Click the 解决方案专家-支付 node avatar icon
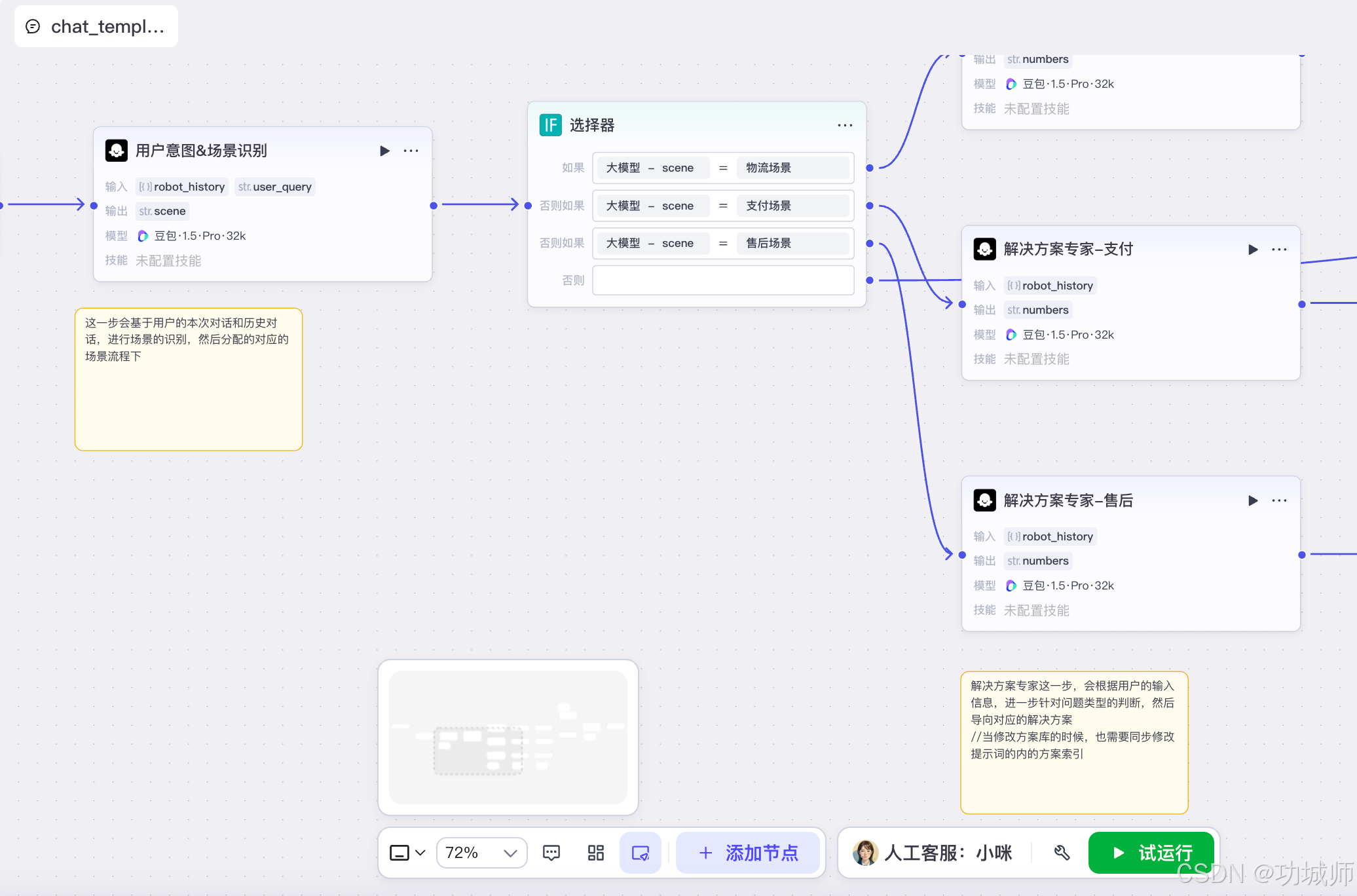The image size is (1357, 896). (985, 249)
